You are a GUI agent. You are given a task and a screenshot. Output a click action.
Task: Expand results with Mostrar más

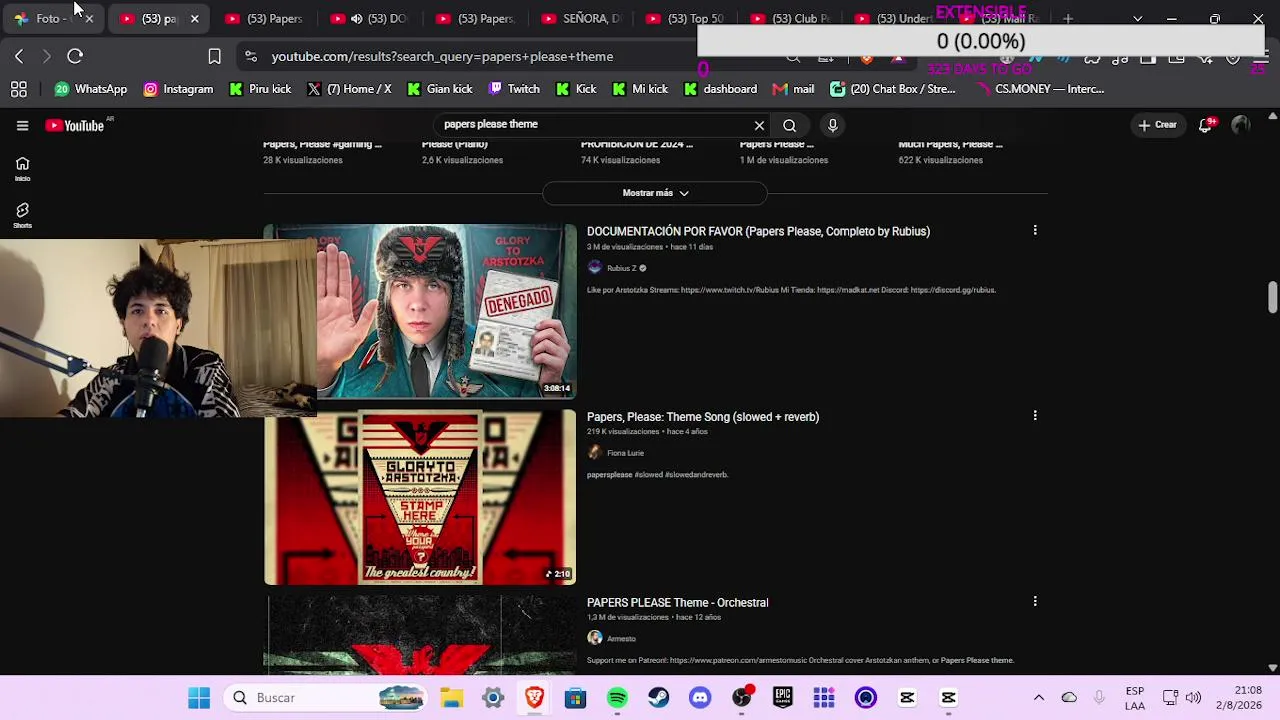655,193
